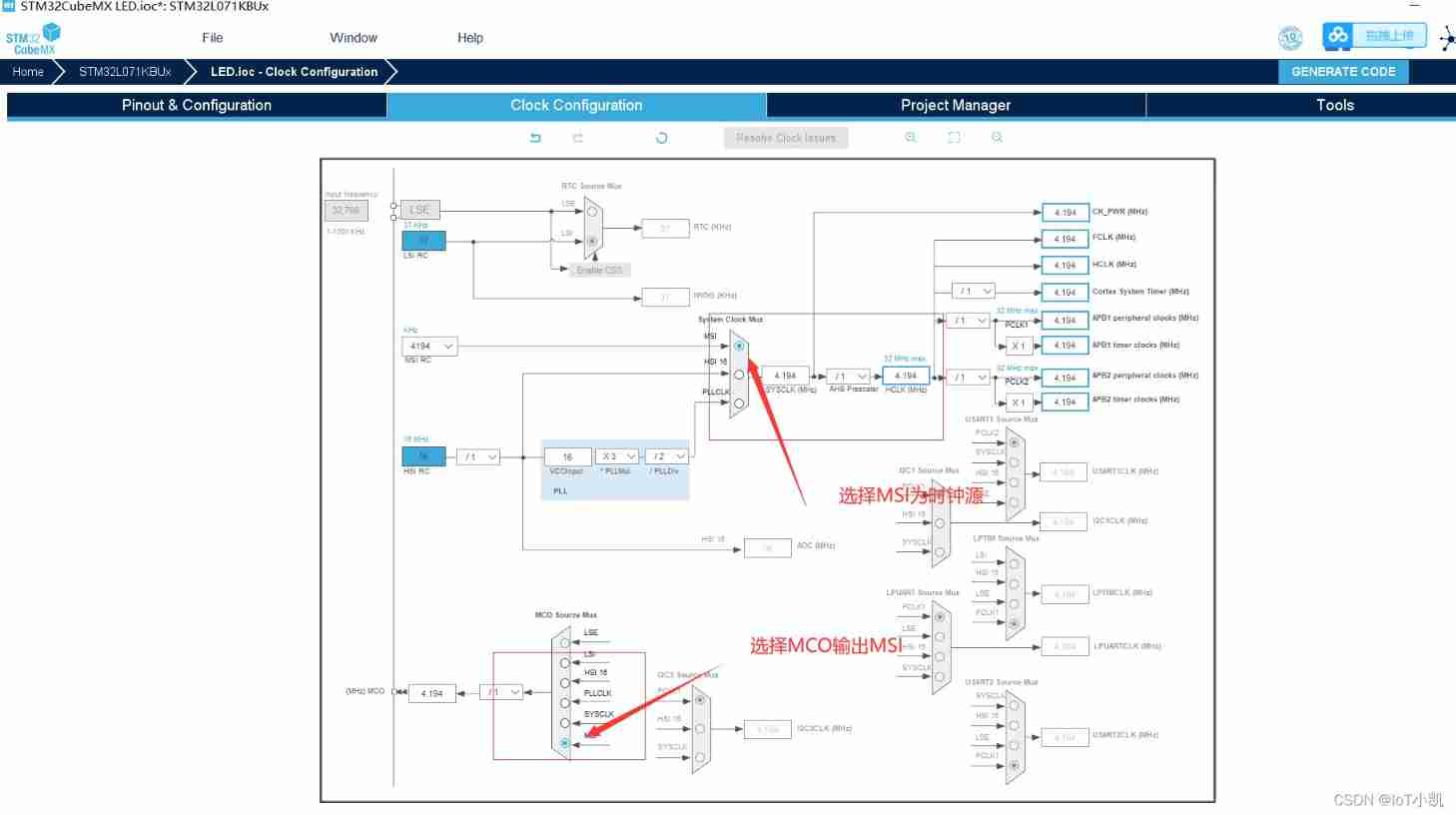Screen dimensions: 1456x815
Task: Click the HCLK (MHz) 4.194 input field
Action: click(906, 376)
